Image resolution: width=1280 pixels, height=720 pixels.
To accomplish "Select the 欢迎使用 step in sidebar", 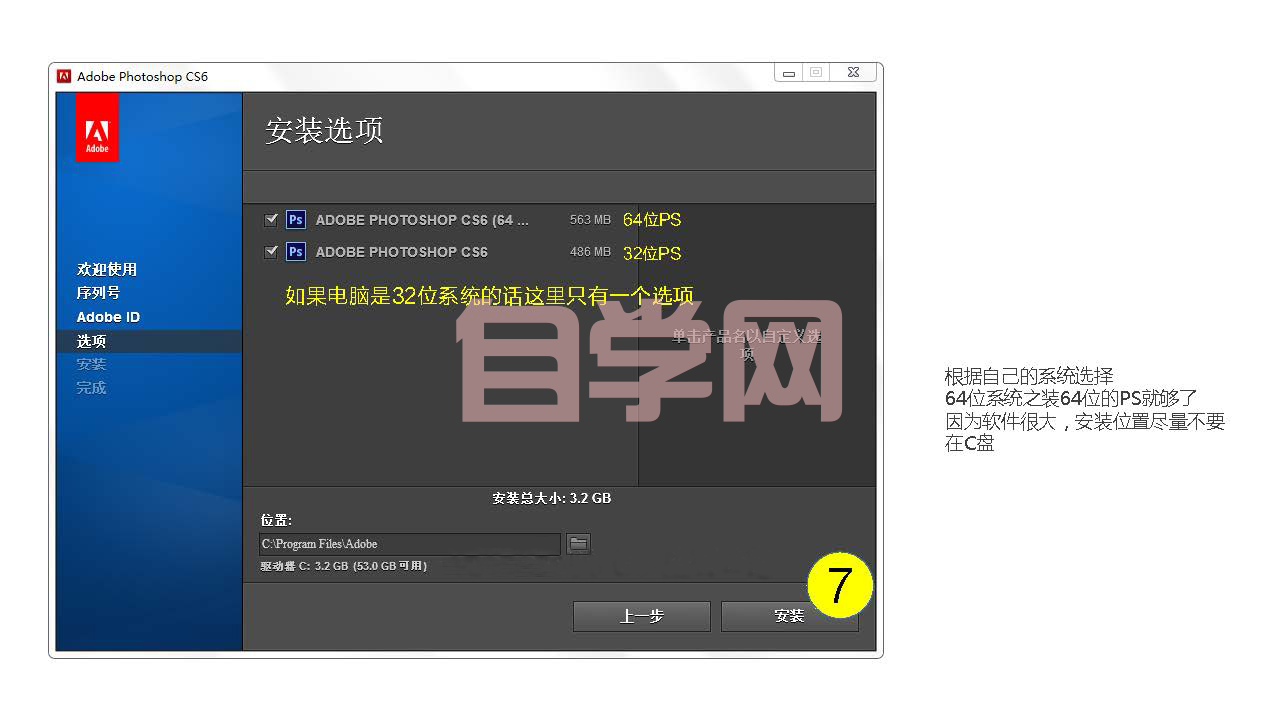I will click(x=107, y=269).
